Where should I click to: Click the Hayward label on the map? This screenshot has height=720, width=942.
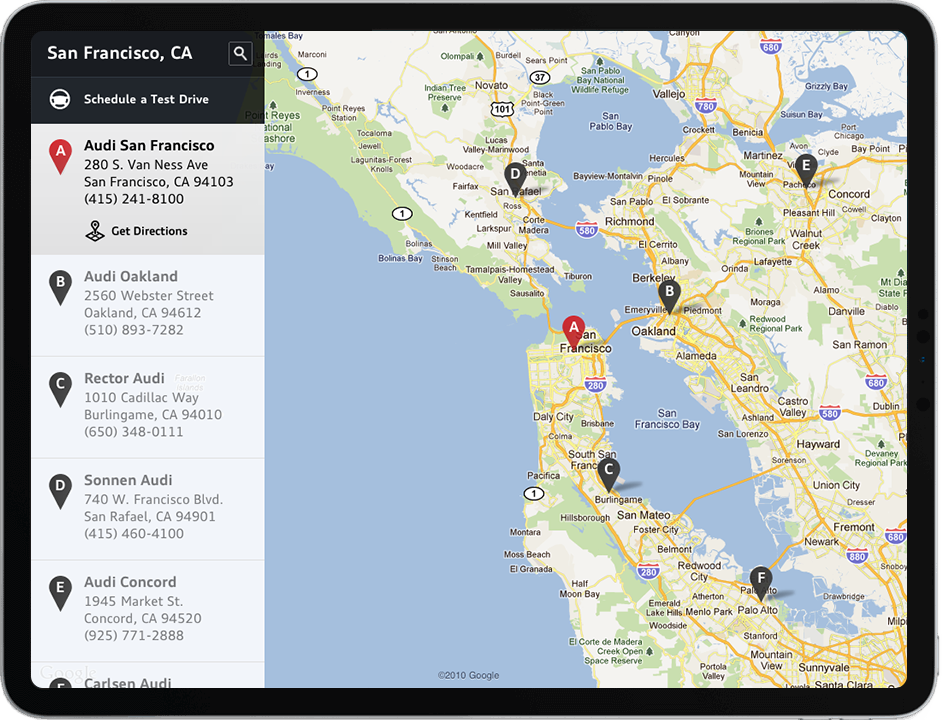point(818,444)
